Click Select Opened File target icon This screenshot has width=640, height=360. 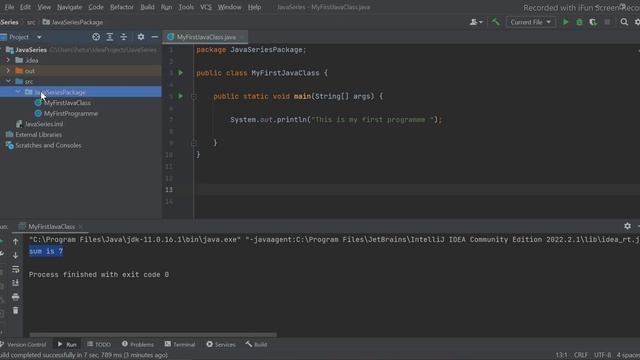[x=96, y=37]
